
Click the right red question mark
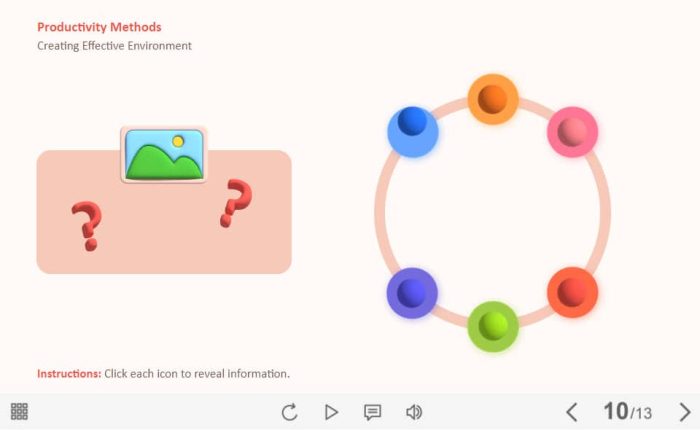[236, 203]
